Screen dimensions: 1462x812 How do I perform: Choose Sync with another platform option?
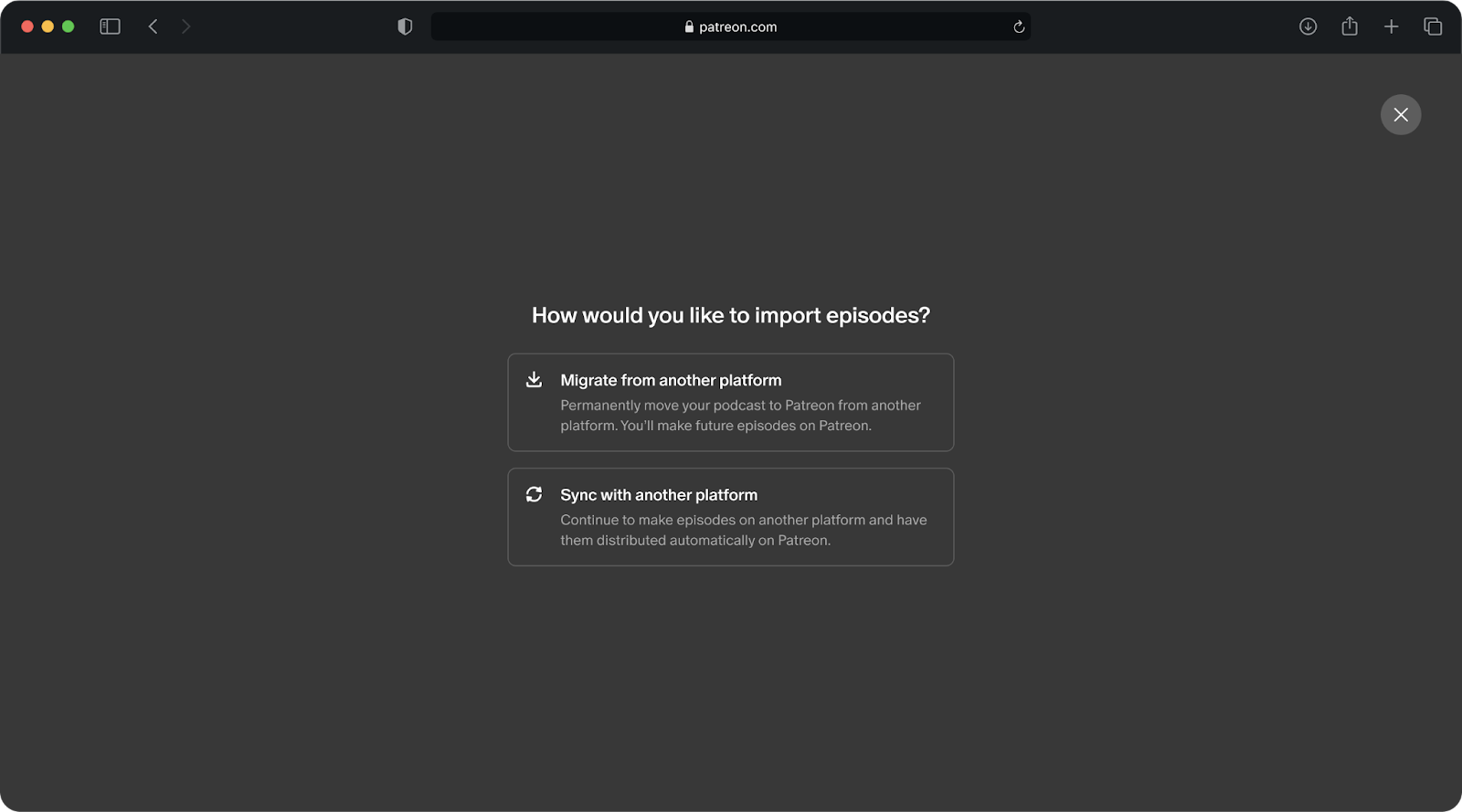(731, 517)
